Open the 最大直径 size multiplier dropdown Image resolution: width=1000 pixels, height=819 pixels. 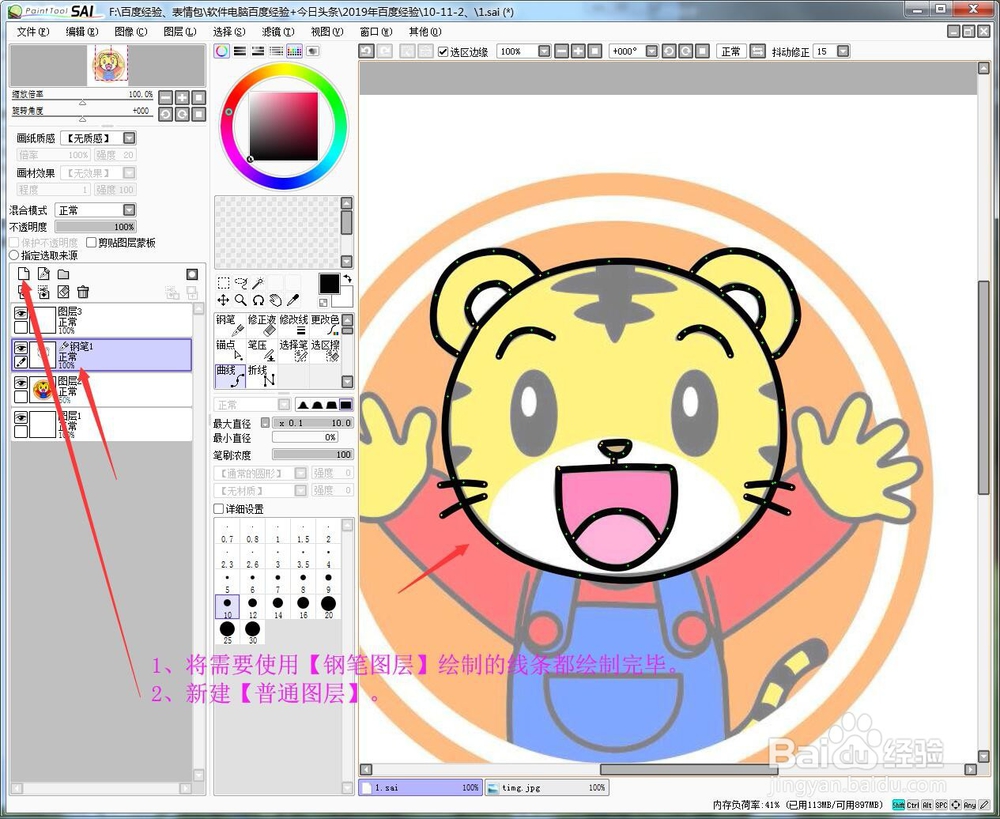coord(265,422)
